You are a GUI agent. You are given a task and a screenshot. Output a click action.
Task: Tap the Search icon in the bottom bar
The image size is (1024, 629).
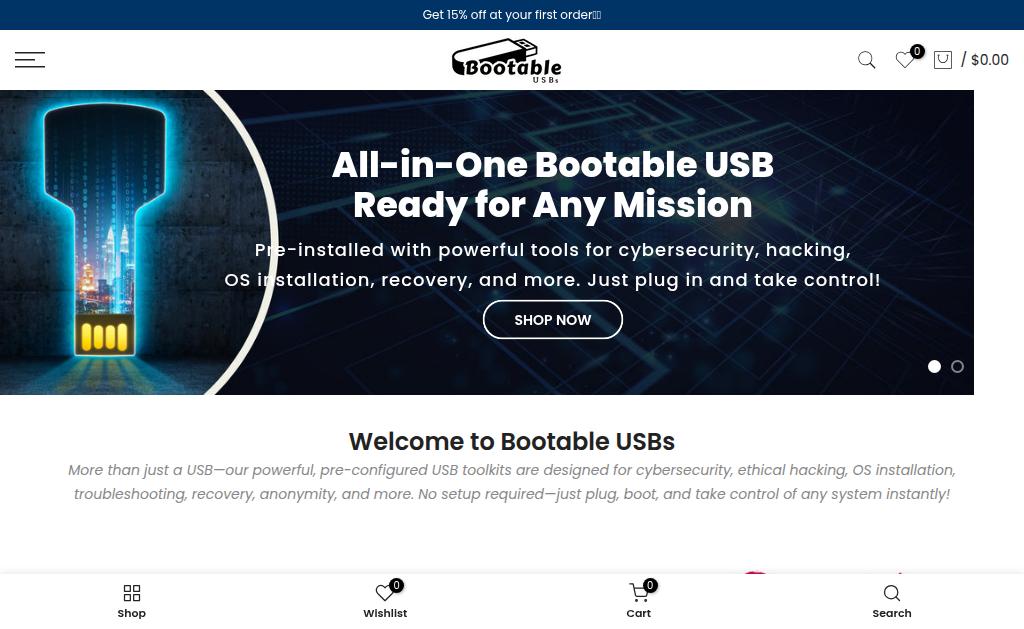pos(891,593)
